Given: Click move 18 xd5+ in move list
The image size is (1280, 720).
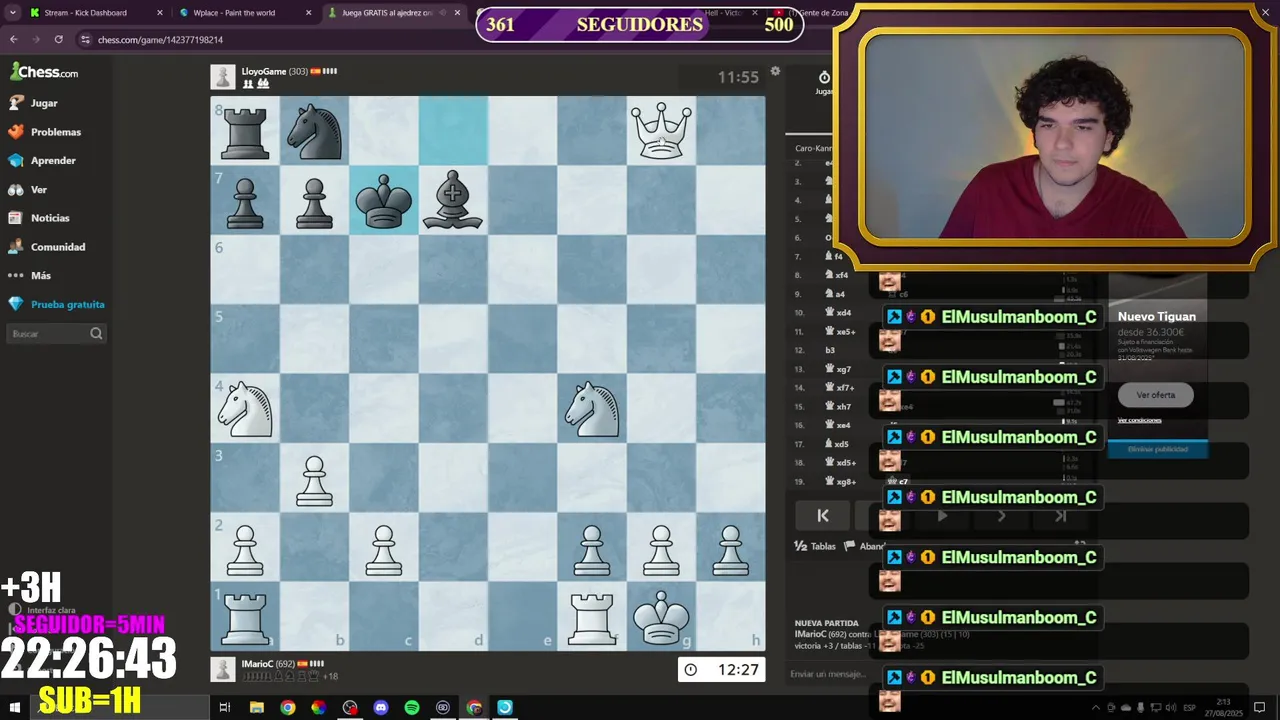Looking at the screenshot, I should (840, 463).
